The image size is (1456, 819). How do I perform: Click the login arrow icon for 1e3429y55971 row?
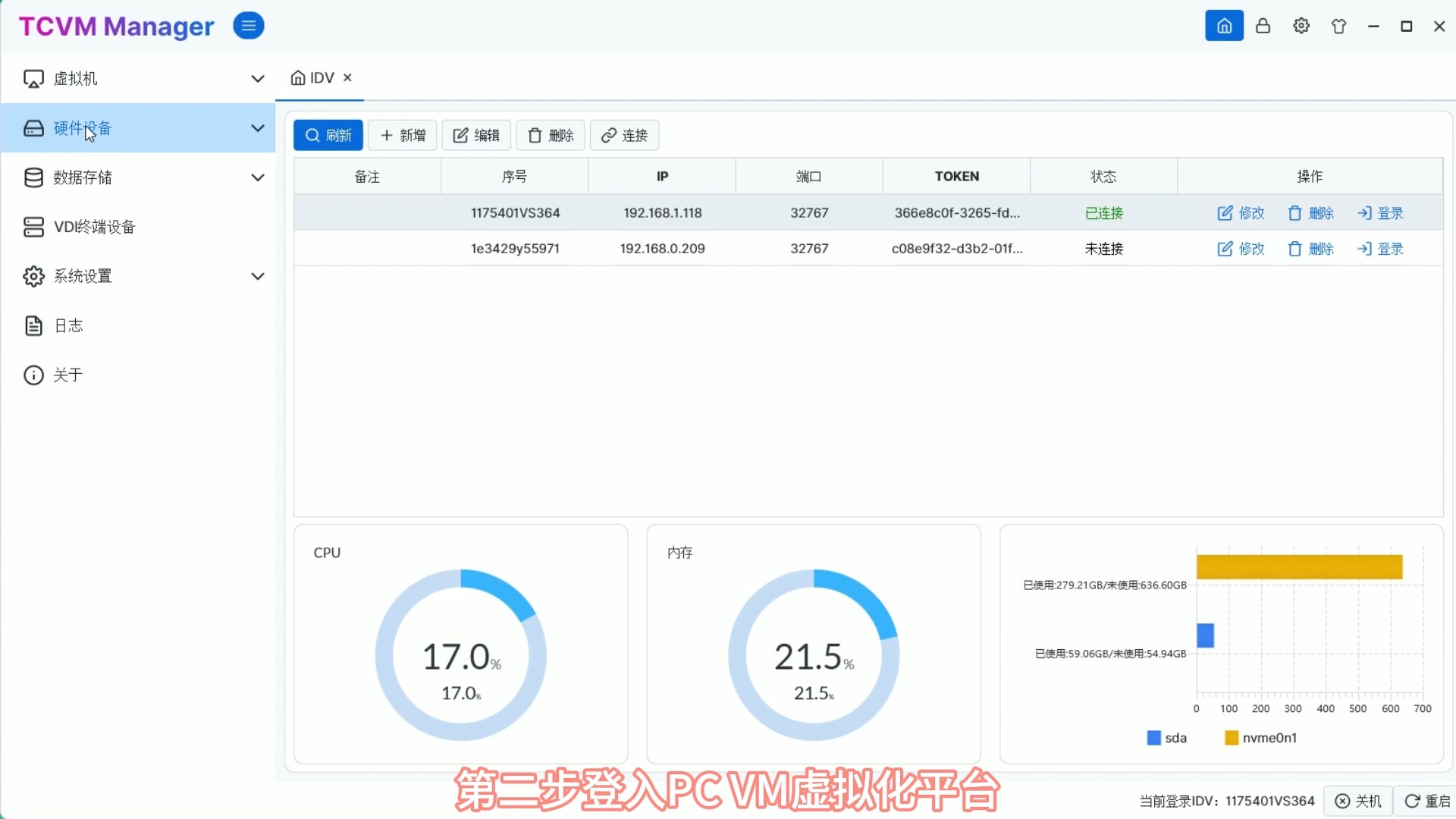pos(1364,249)
